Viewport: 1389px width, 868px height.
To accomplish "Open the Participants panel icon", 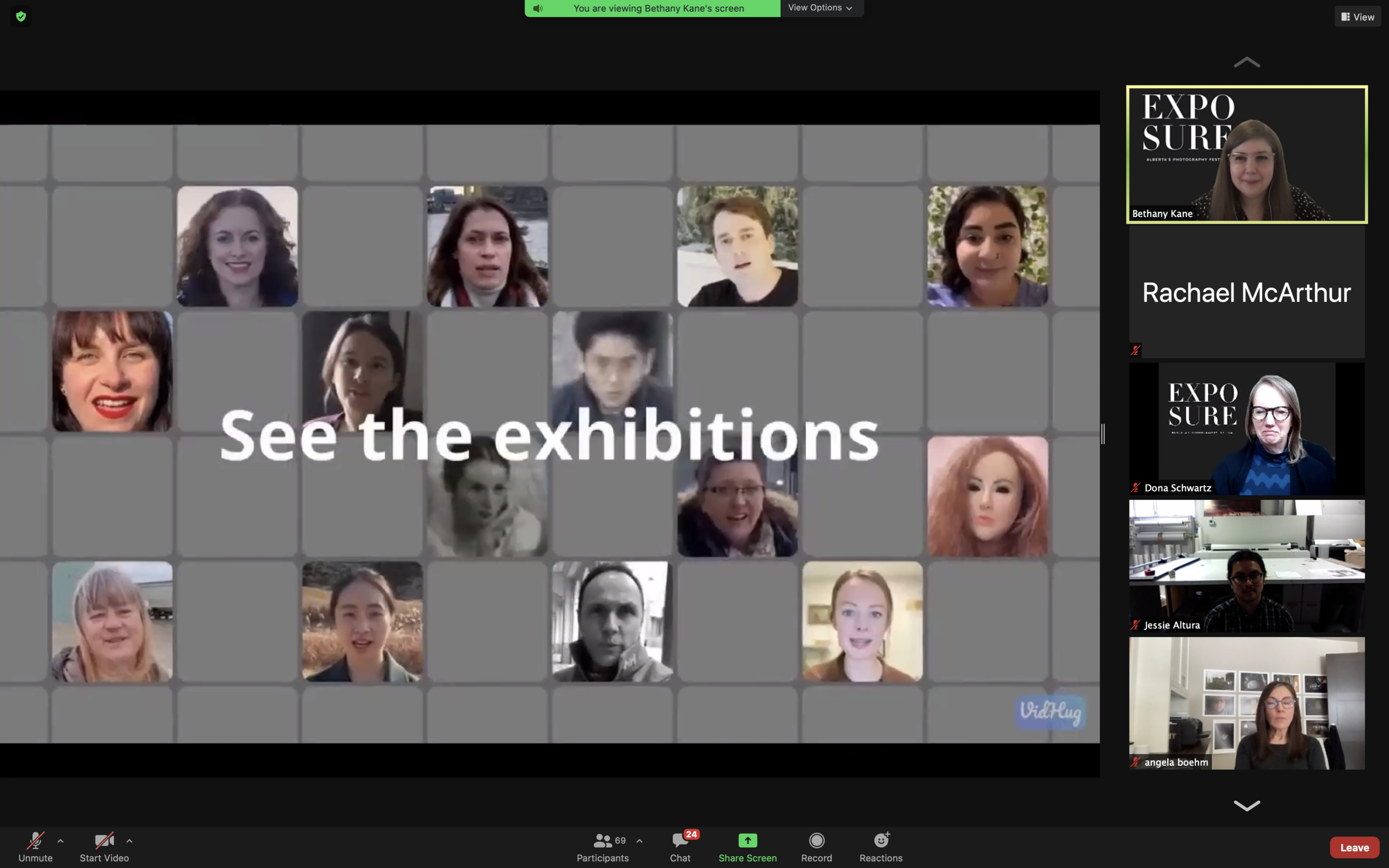I will pos(602,840).
